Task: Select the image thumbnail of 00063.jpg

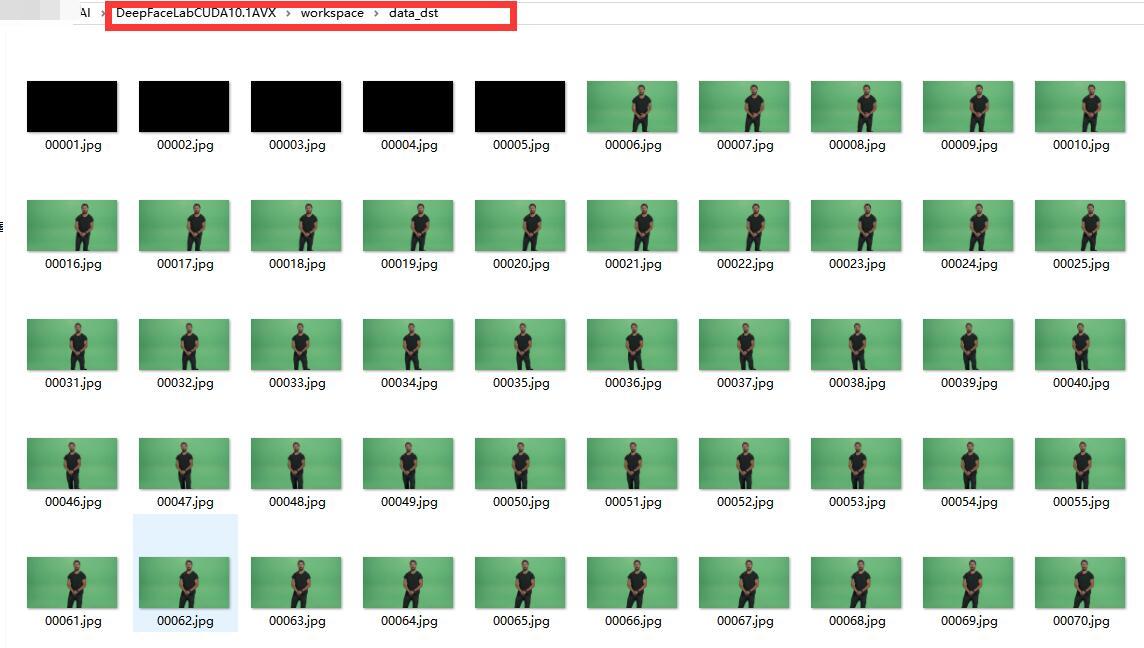Action: [x=296, y=582]
